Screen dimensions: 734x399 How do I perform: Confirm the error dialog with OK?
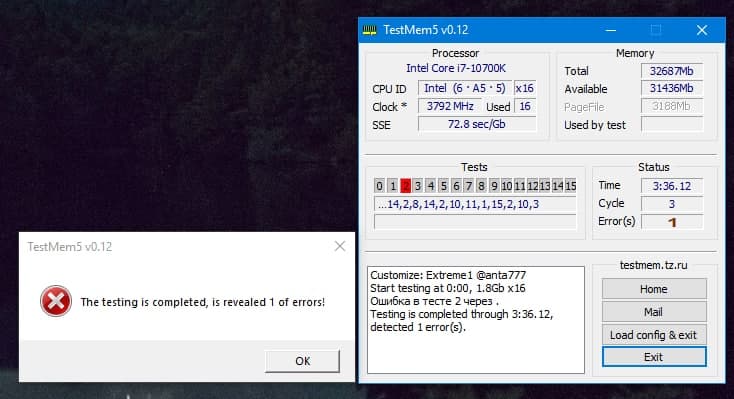(302, 361)
